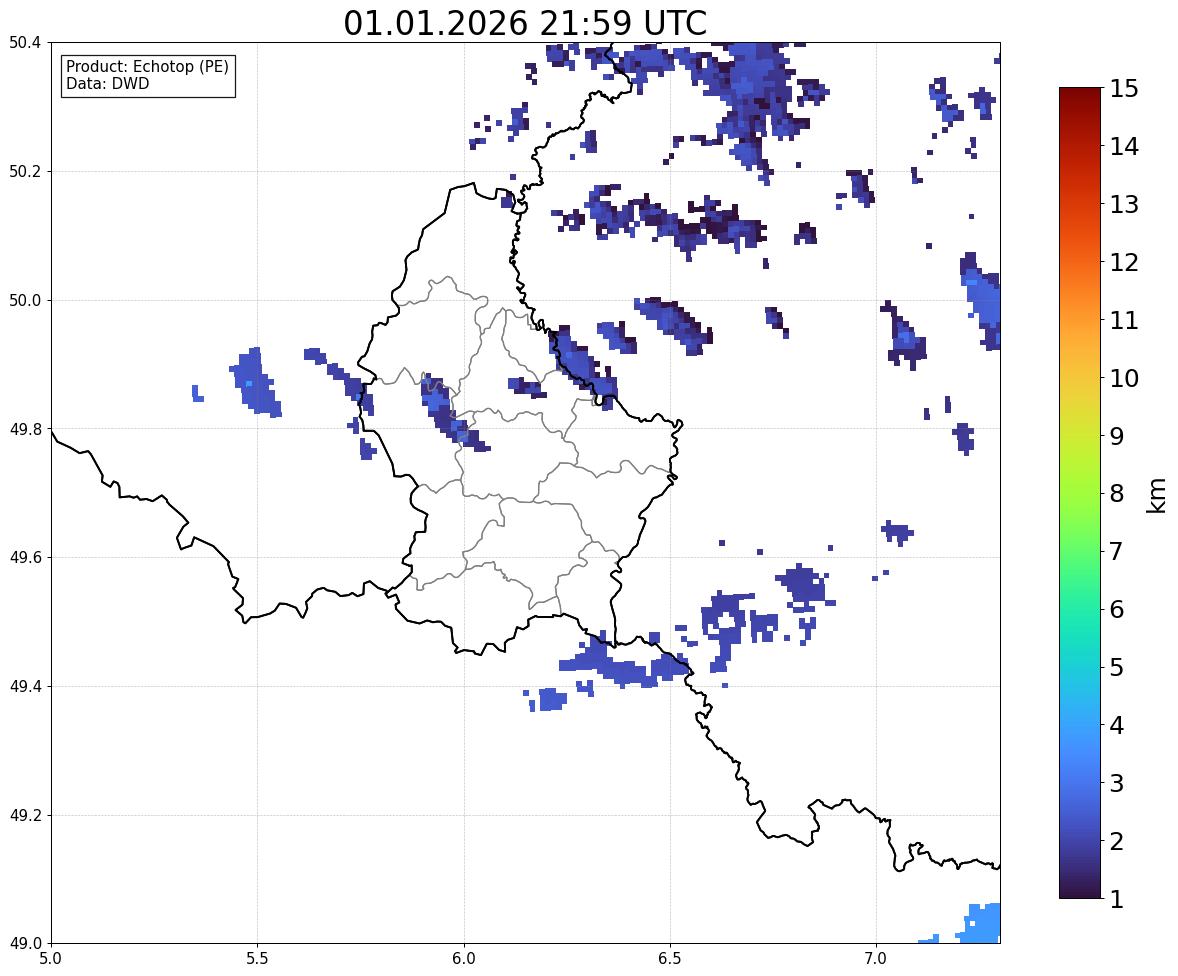Click the longitude axis label 6.5

pos(670,959)
